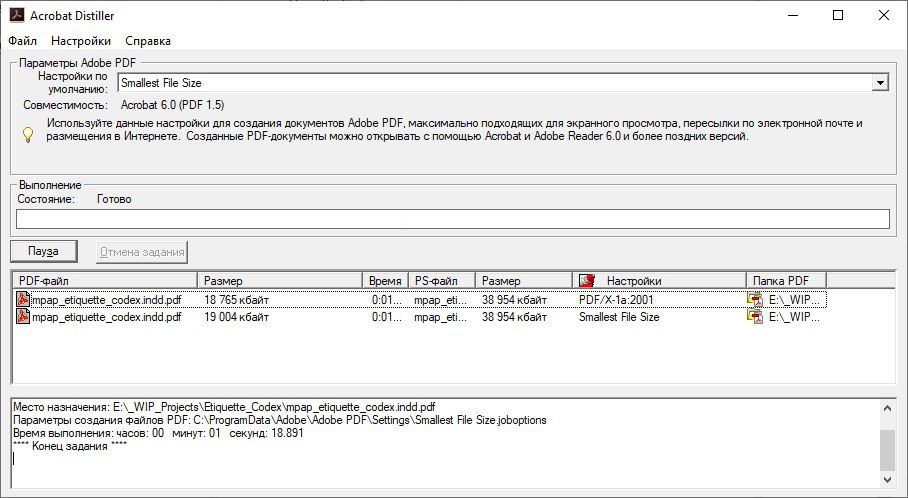Click the default settings dropdown arrow
Screen dimensions: 908x498
point(880,83)
